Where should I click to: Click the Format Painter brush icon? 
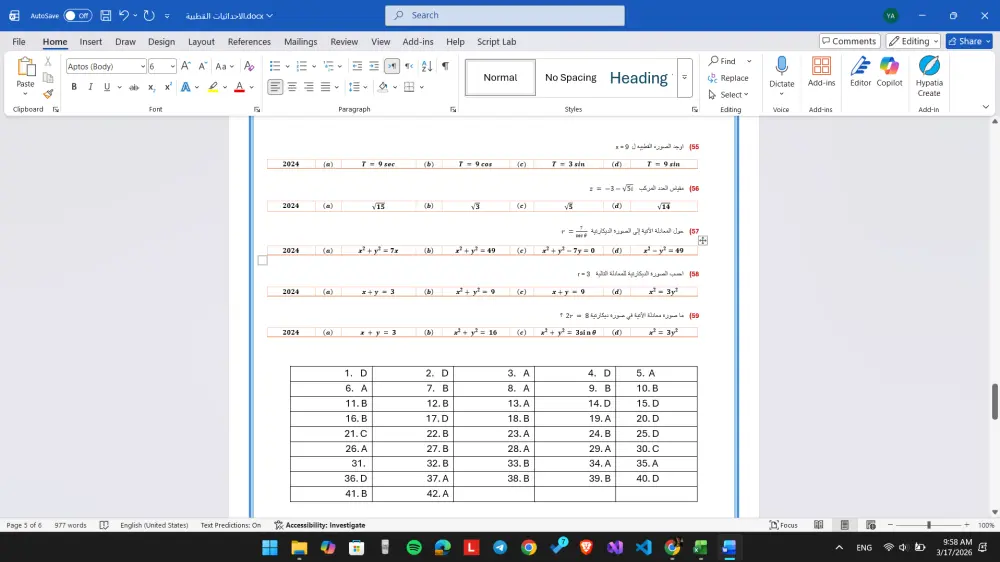coord(48,94)
